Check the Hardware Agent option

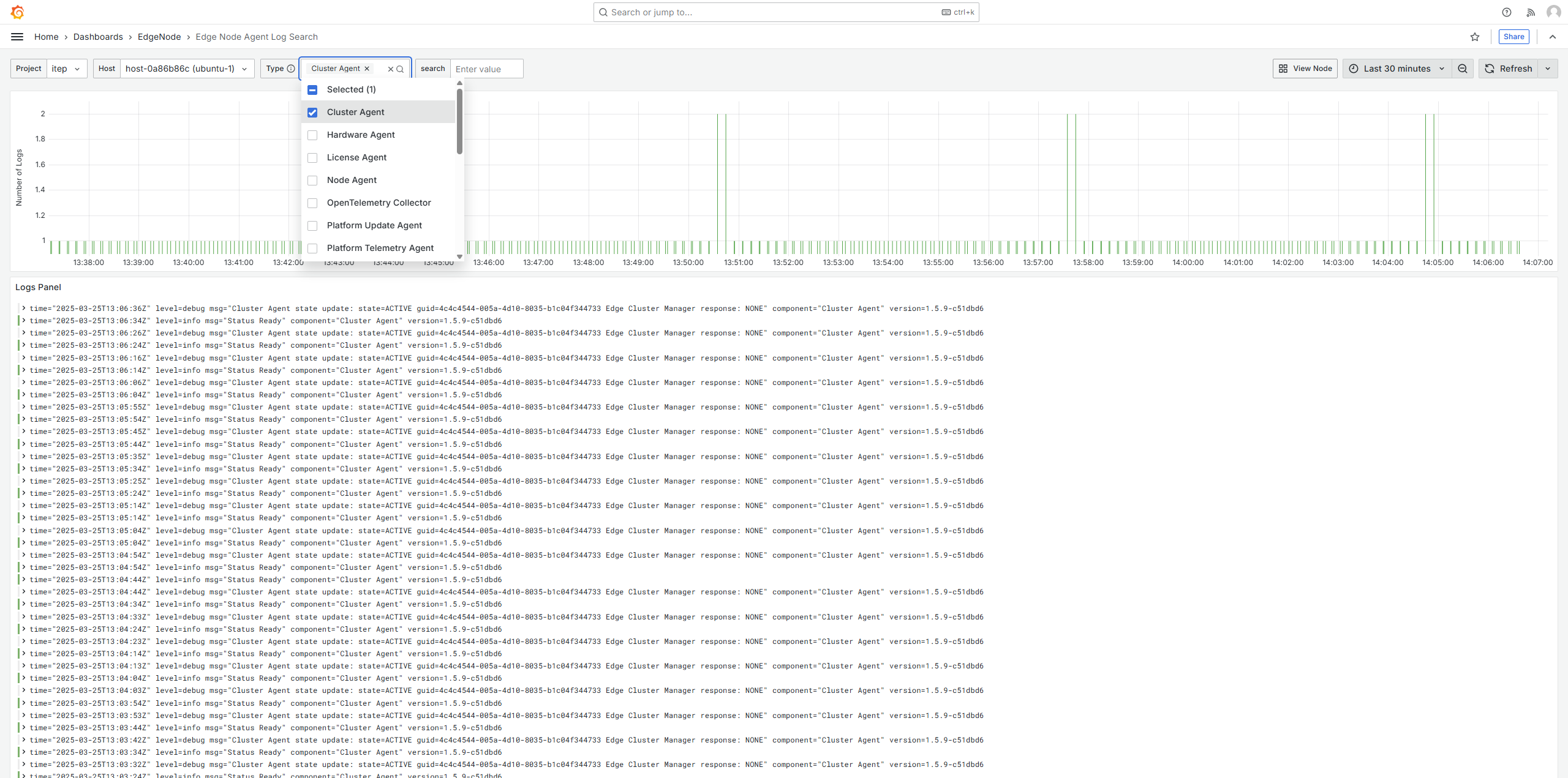[312, 135]
